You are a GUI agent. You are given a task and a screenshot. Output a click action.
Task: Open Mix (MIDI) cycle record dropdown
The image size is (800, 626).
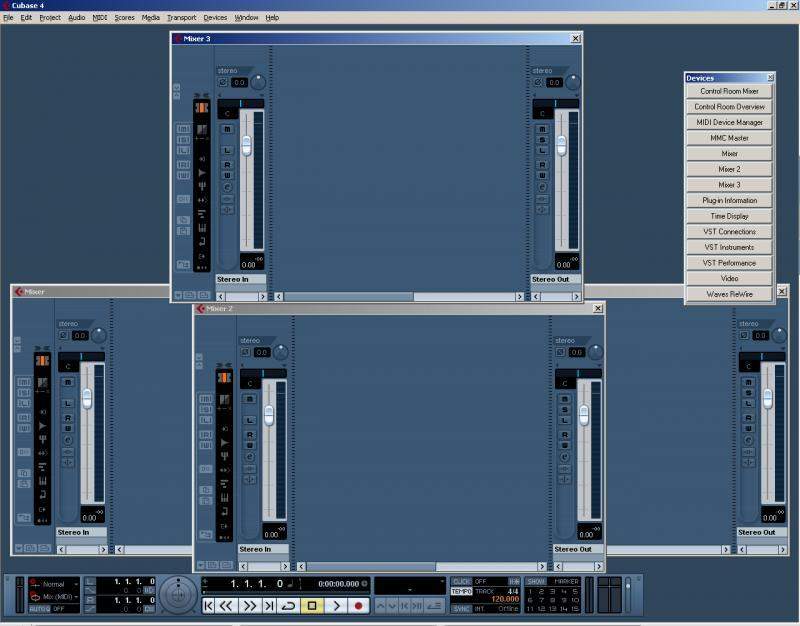pos(54,596)
